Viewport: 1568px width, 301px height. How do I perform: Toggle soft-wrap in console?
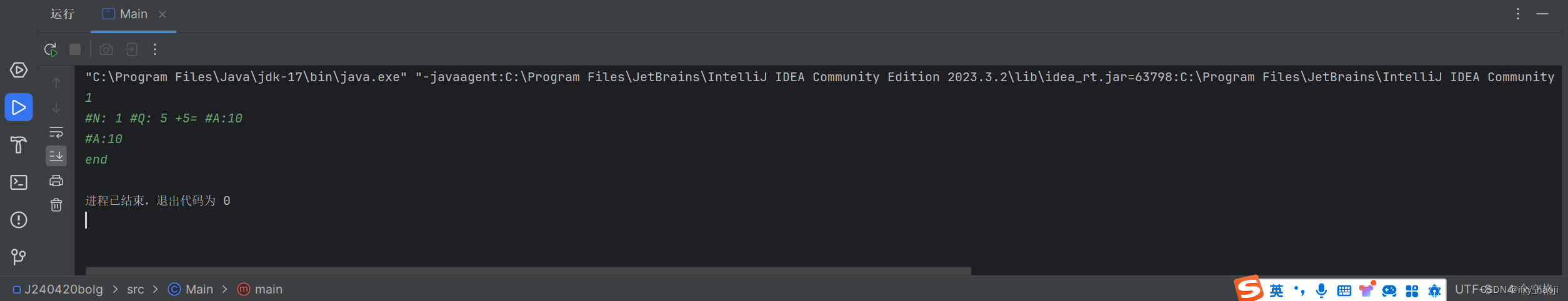[x=56, y=132]
